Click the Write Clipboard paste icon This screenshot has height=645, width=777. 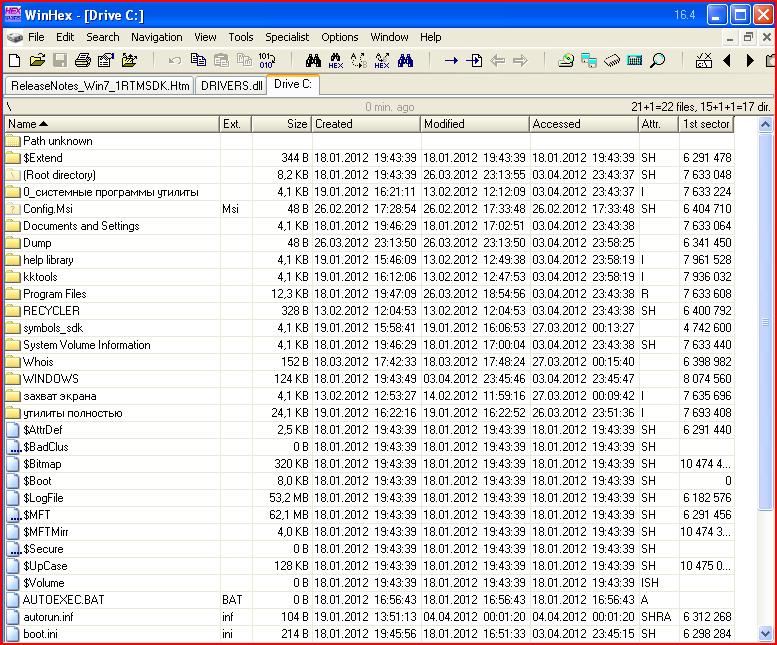coord(222,61)
